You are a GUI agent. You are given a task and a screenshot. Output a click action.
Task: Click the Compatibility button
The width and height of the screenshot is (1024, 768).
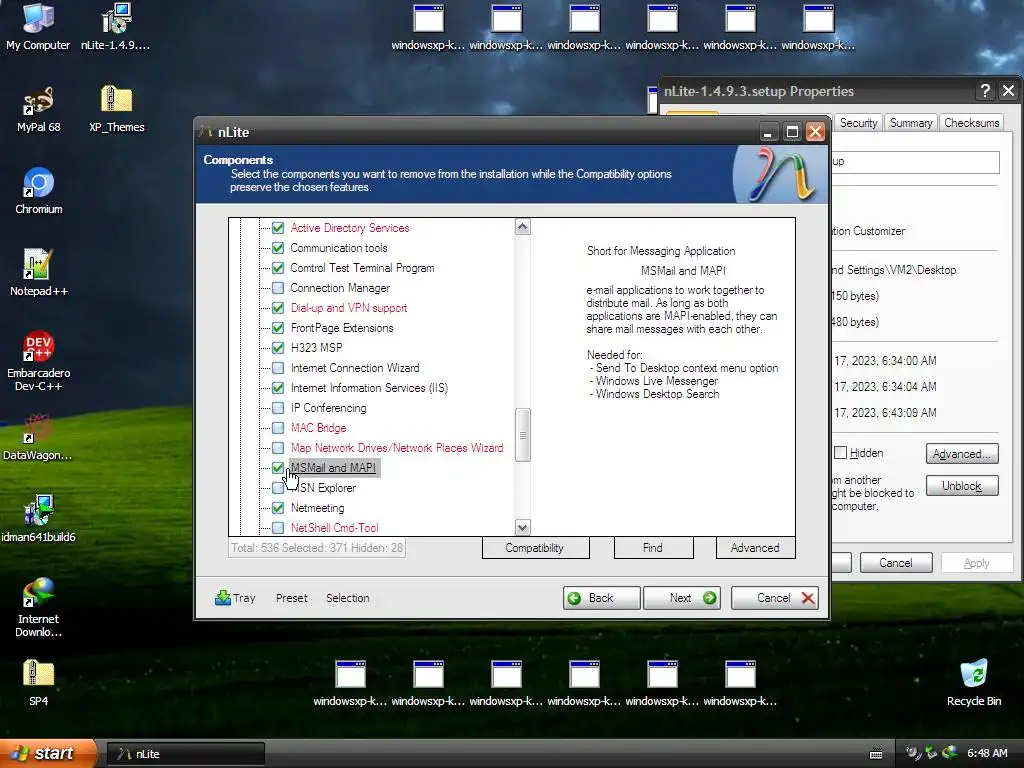(535, 548)
